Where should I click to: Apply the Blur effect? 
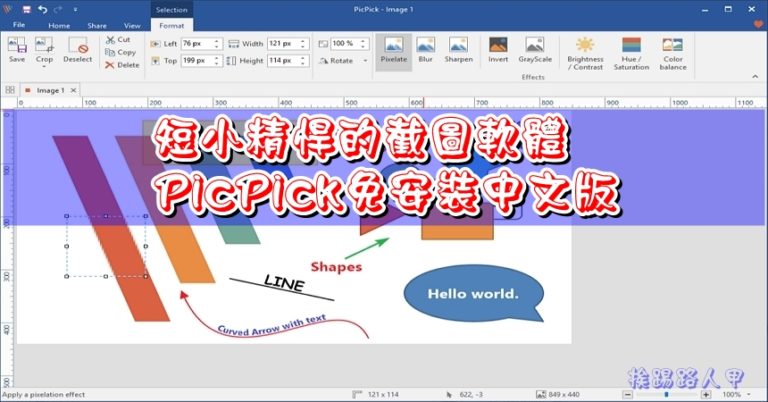(x=426, y=50)
